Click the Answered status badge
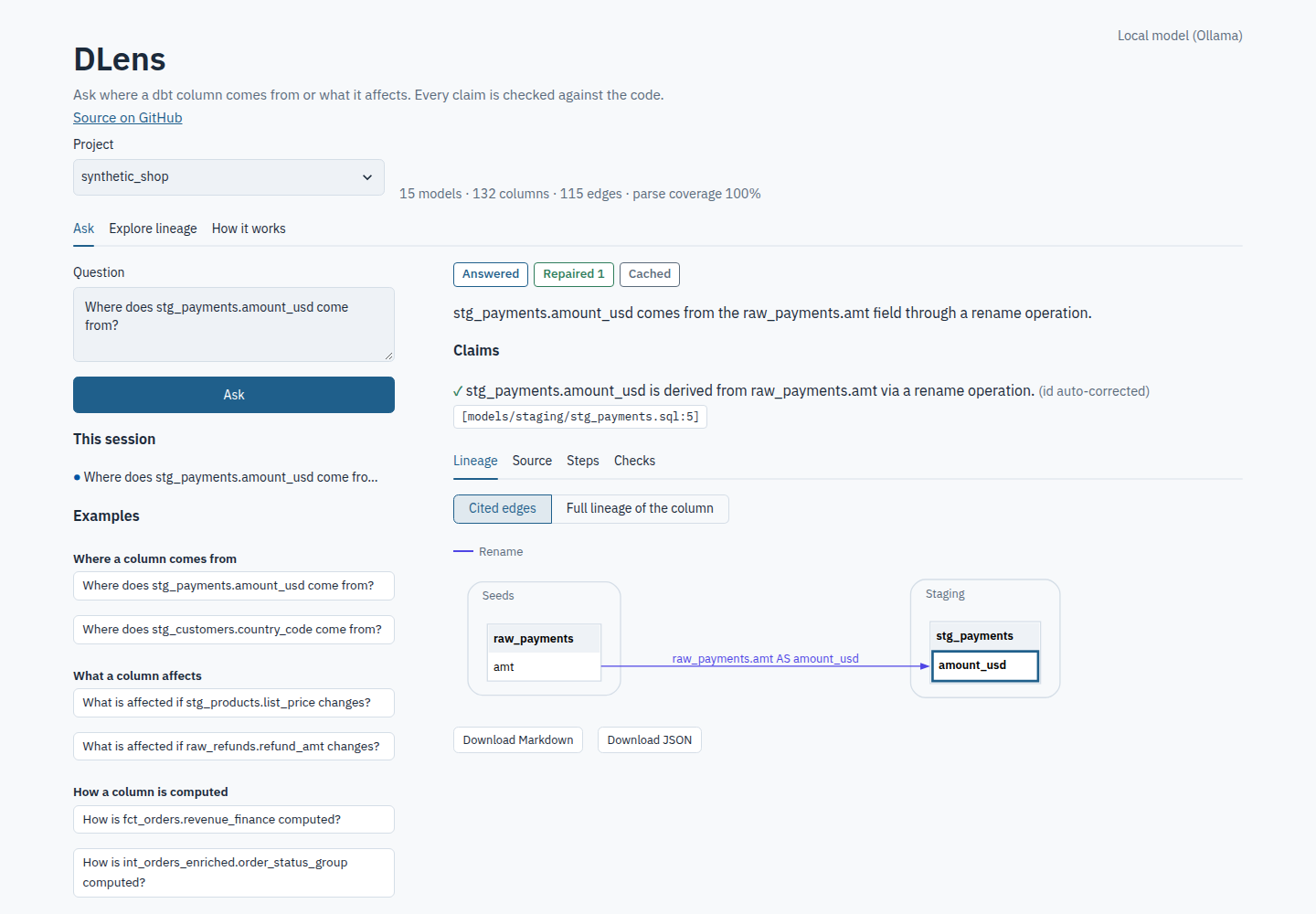The height and width of the screenshot is (914, 1316). tap(491, 274)
